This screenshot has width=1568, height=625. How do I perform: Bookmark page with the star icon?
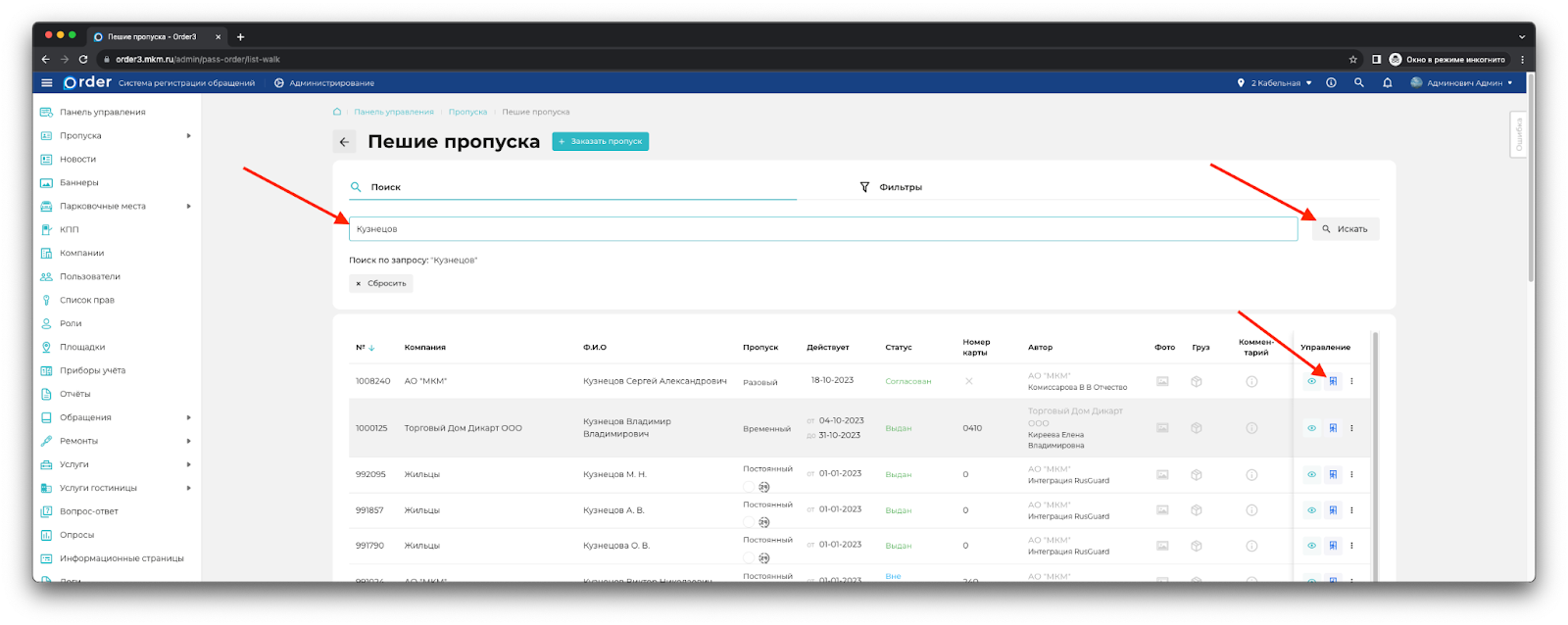click(1352, 60)
